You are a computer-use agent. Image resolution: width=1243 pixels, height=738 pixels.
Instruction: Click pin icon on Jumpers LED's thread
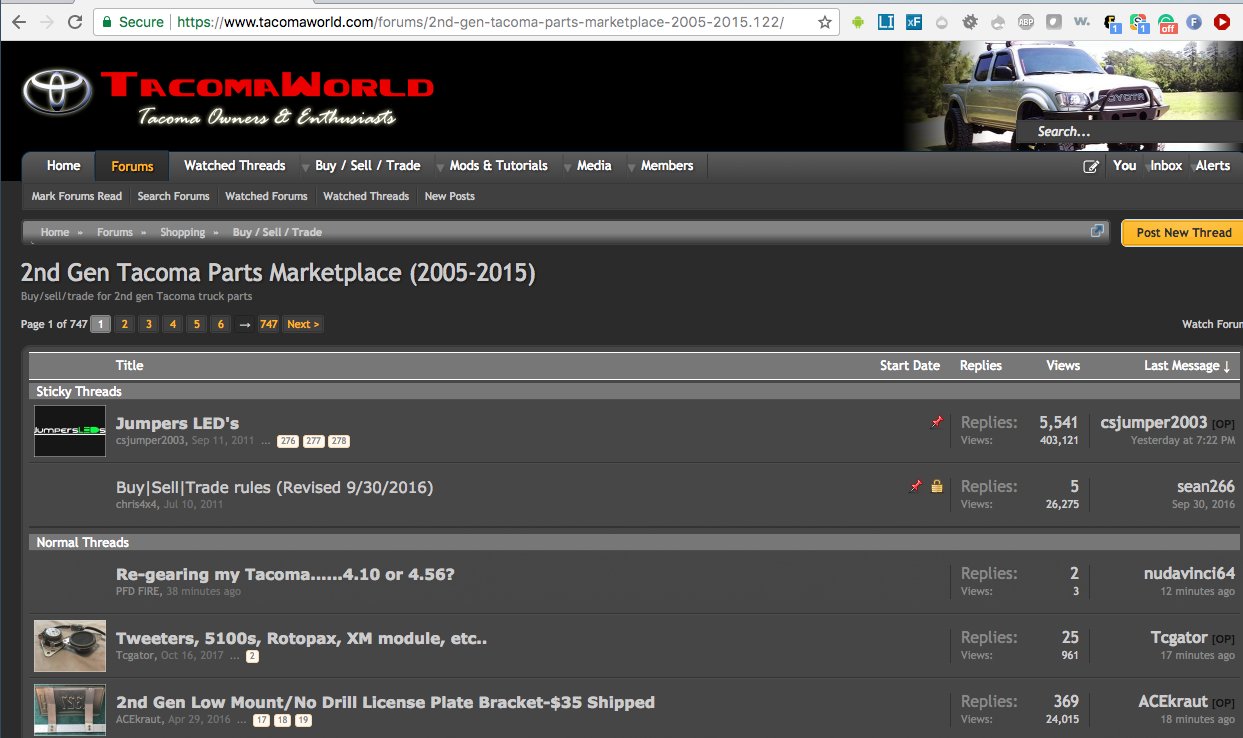936,423
